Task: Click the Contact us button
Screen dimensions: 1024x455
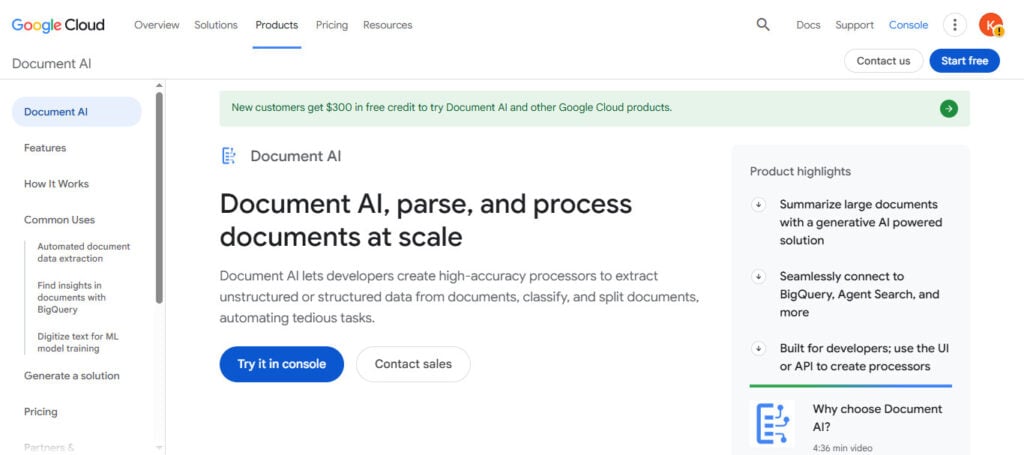Action: click(884, 61)
